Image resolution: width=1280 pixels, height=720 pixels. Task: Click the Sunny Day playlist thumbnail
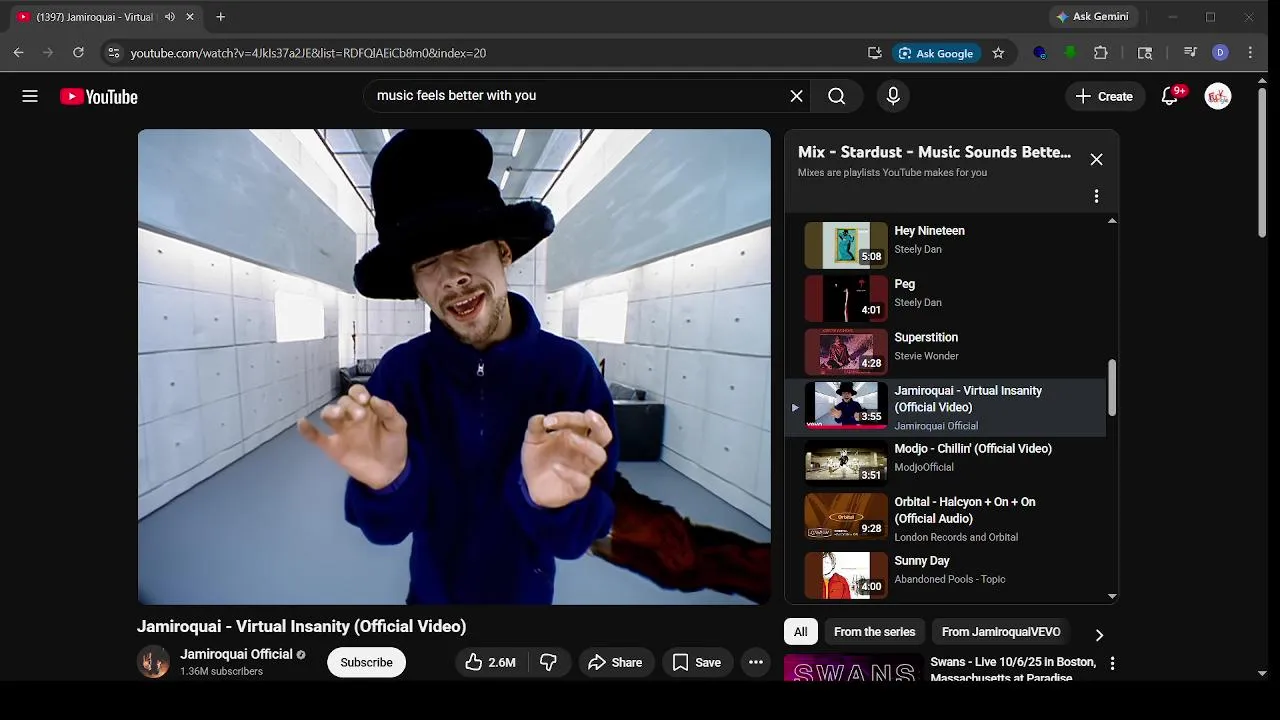click(x=846, y=575)
